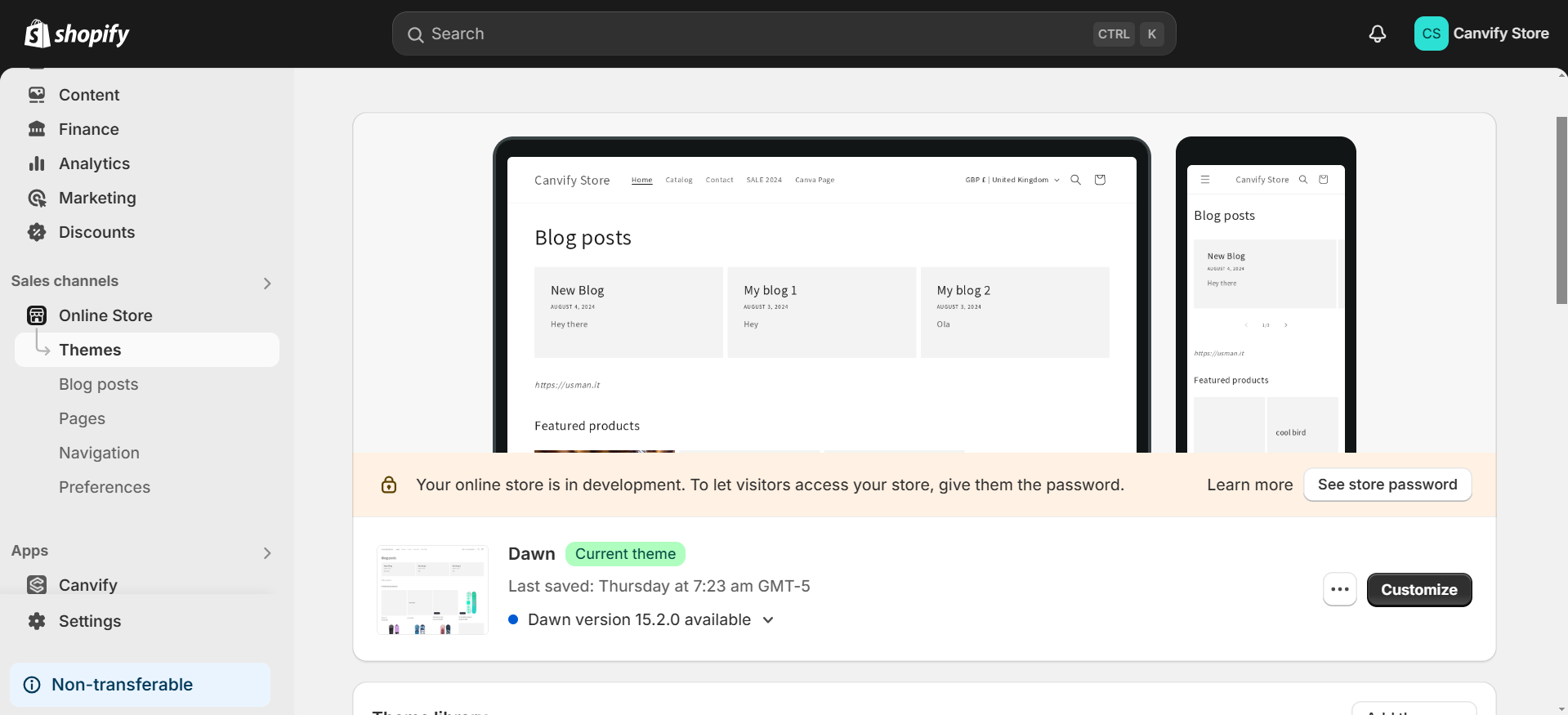1568x715 pixels.
Task: Click New Blog card in desktop preview
Action: [628, 312]
